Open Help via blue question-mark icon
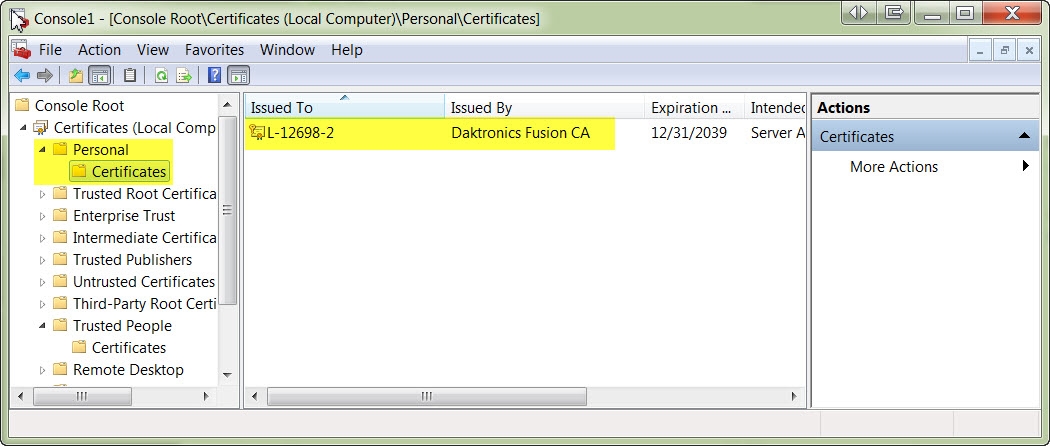The image size is (1050, 446). (214, 75)
